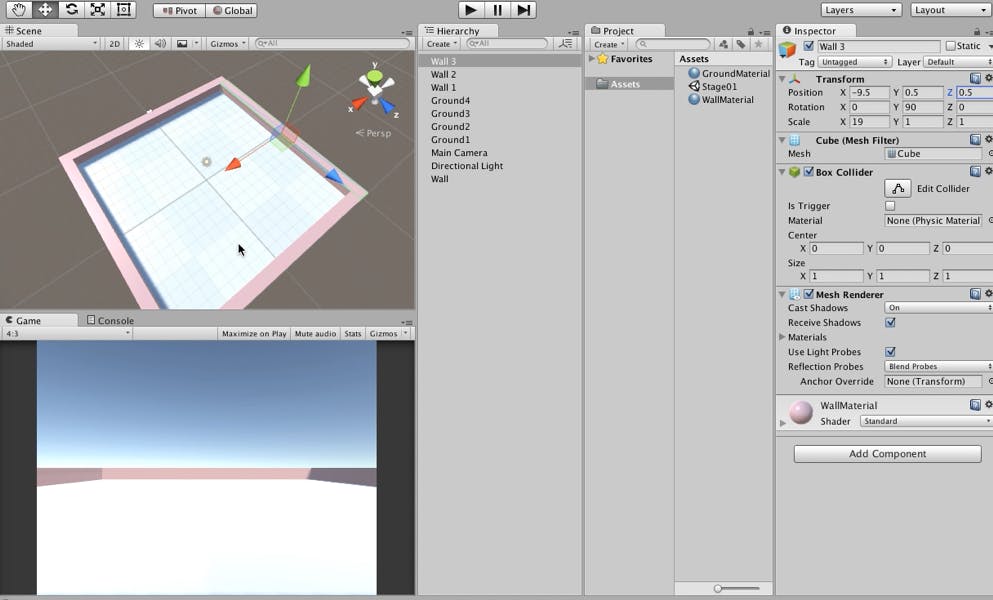This screenshot has width=993, height=600.
Task: Toggle Inspector lock icon
Action: [977, 31]
